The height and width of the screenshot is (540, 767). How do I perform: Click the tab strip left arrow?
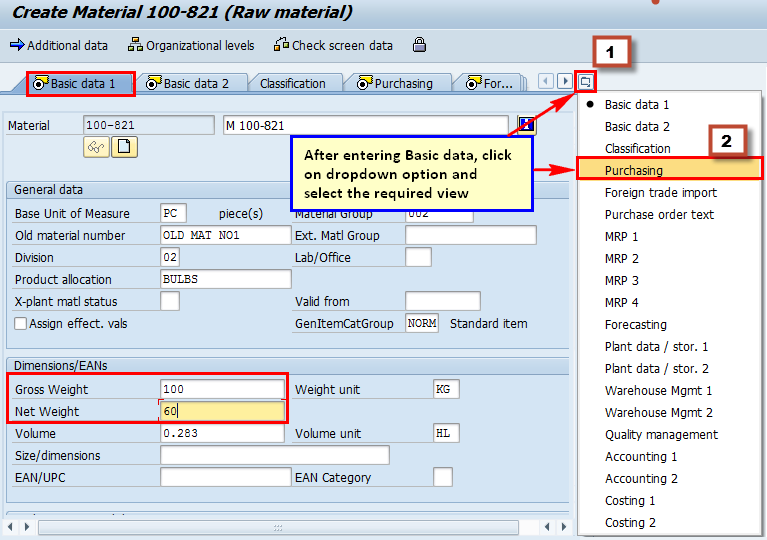[546, 81]
